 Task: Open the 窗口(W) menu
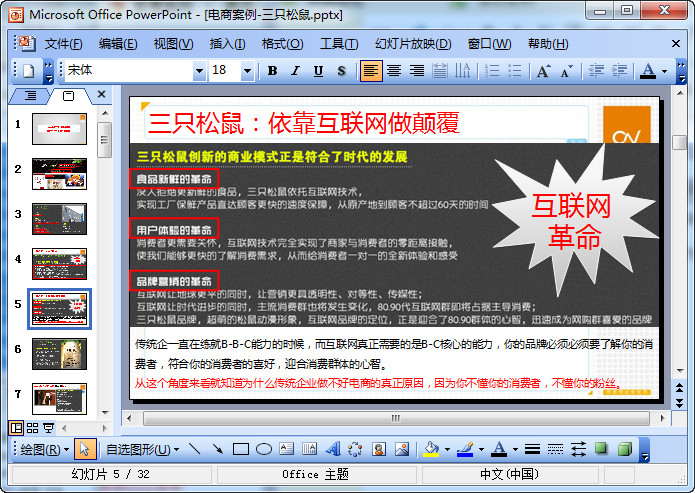click(489, 44)
